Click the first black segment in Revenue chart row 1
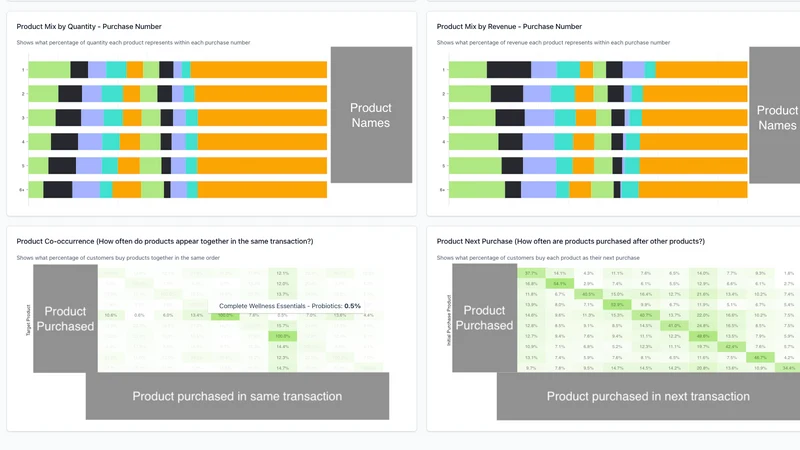The image size is (800, 450). (x=509, y=70)
